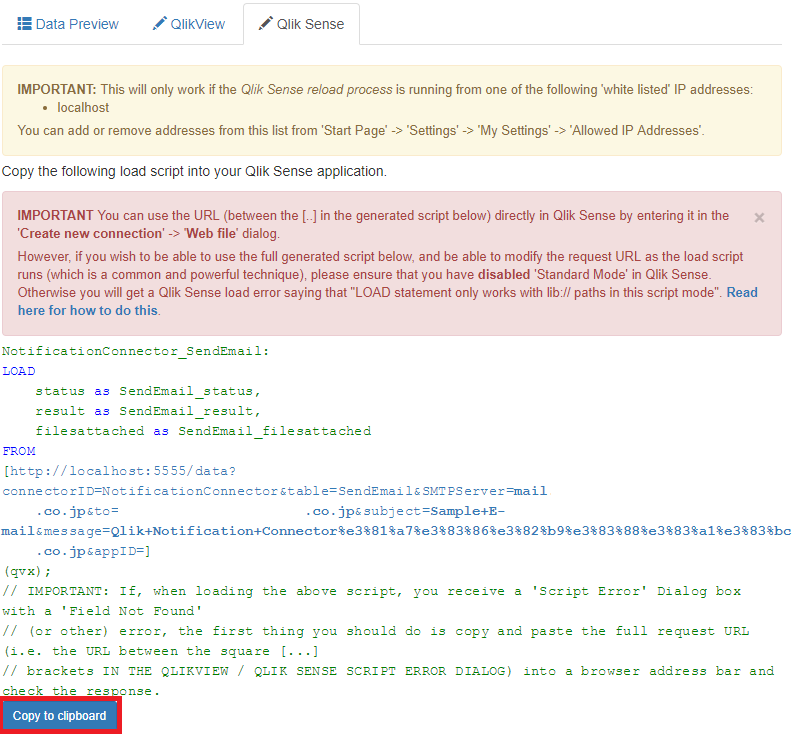This screenshot has width=792, height=735.
Task: Click the 'with a 'Field Not Found'' comment line
Action: pyautogui.click(x=102, y=611)
